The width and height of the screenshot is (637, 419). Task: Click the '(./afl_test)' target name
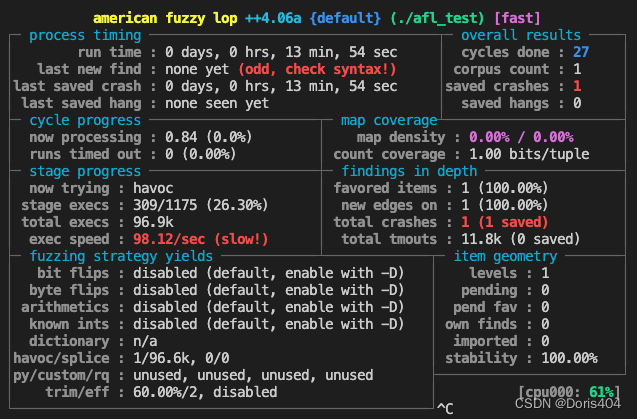(437, 19)
